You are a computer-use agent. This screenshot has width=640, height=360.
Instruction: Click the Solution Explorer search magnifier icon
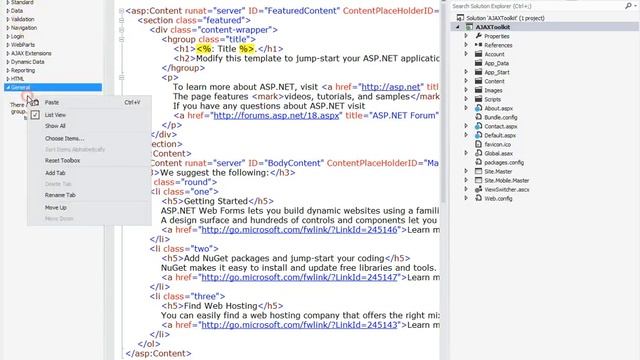pos(628,6)
